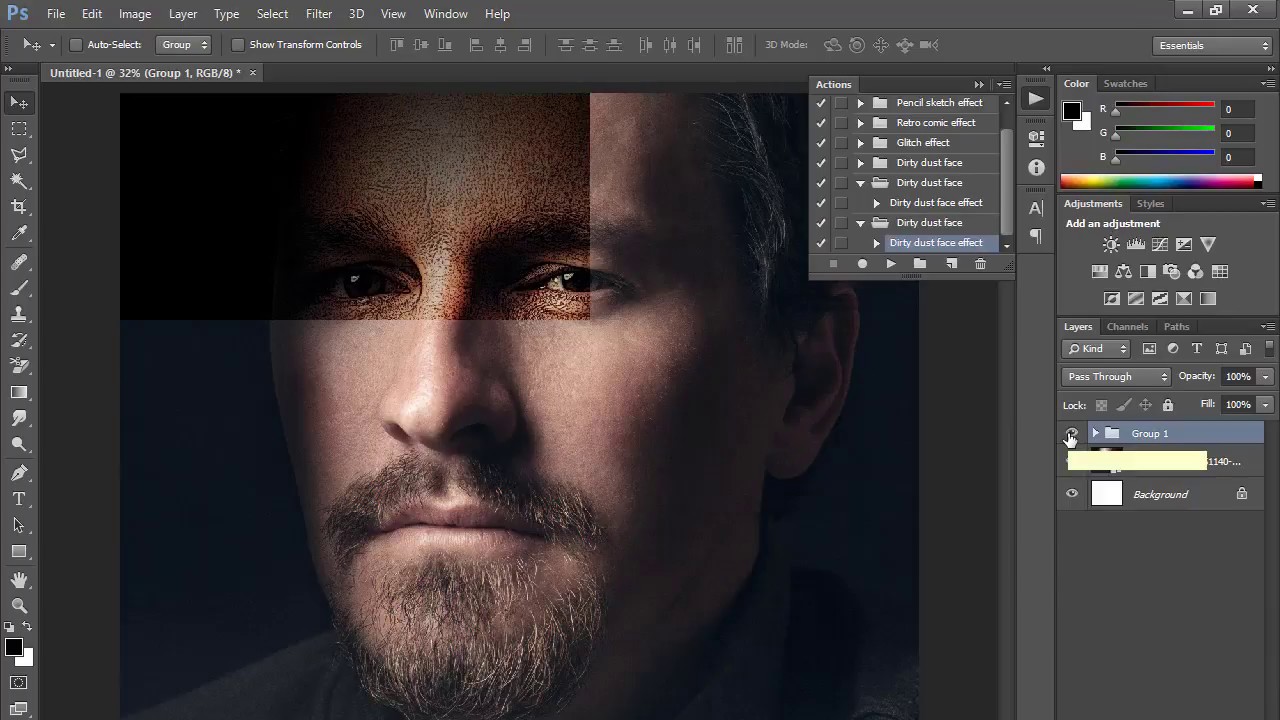This screenshot has width=1280, height=720.
Task: Add an Invert adjustment
Action: click(1111, 299)
